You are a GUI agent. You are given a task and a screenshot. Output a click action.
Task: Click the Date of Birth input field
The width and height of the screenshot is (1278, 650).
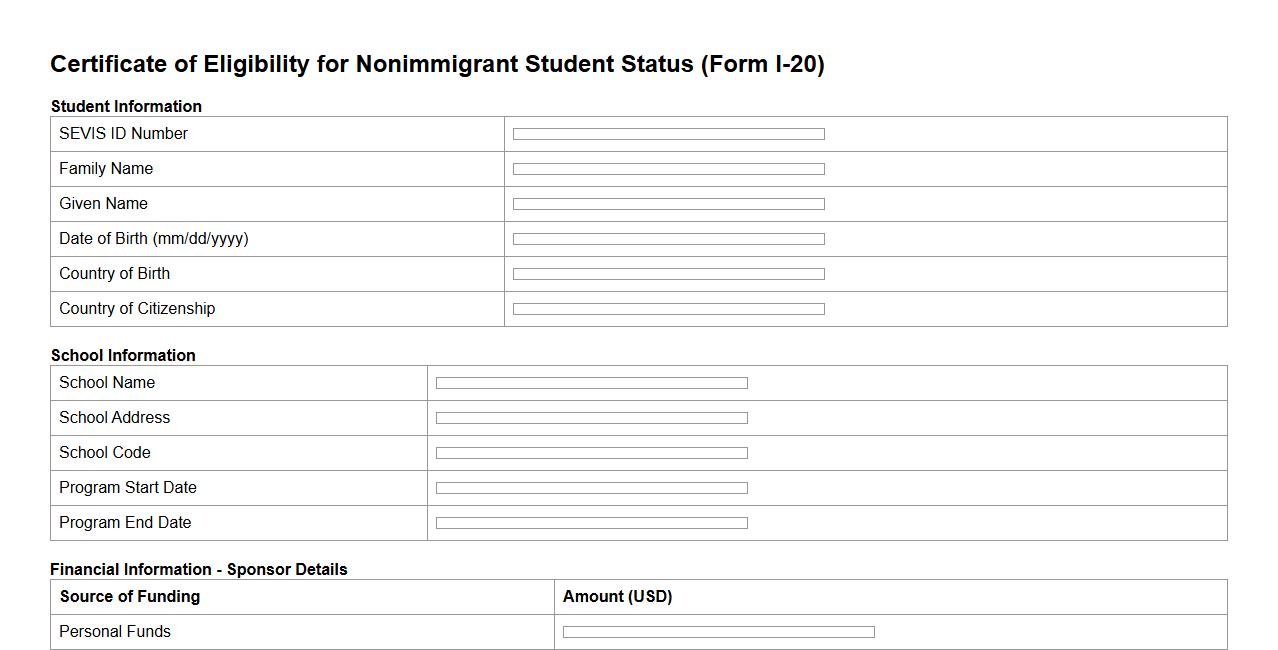coord(668,239)
